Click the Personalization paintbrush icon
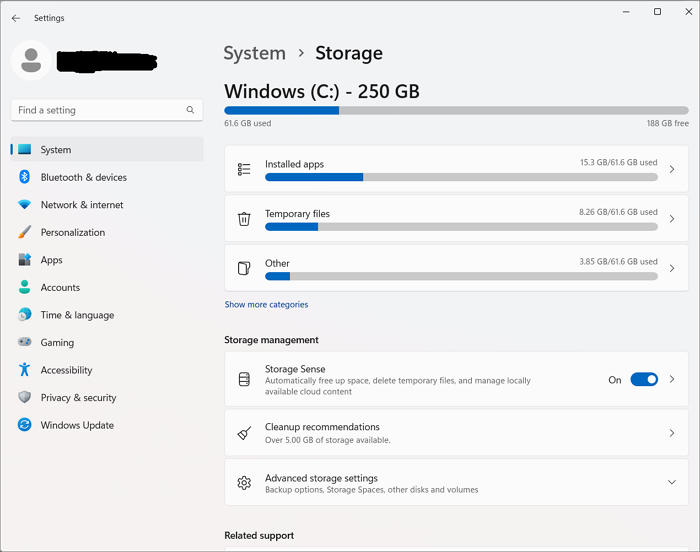Image resolution: width=700 pixels, height=552 pixels. click(24, 232)
